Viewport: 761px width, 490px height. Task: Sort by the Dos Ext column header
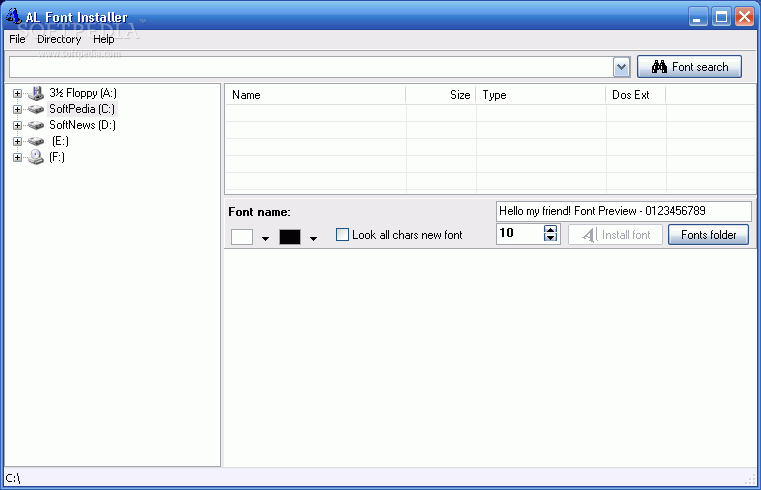636,95
